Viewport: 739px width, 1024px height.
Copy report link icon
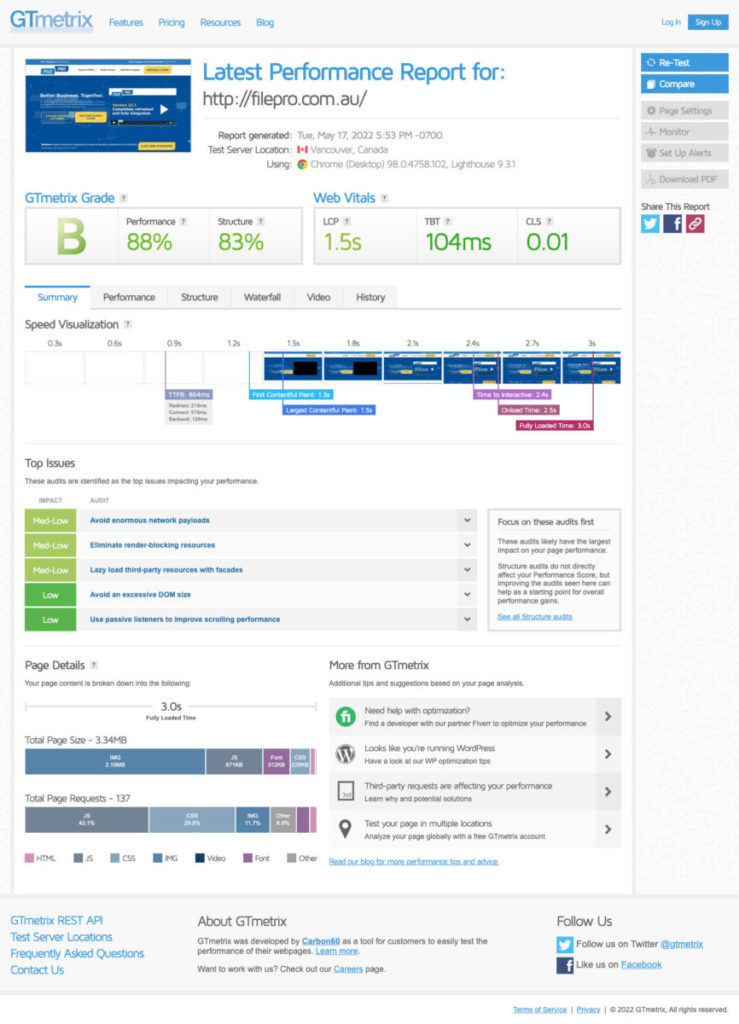(x=695, y=223)
